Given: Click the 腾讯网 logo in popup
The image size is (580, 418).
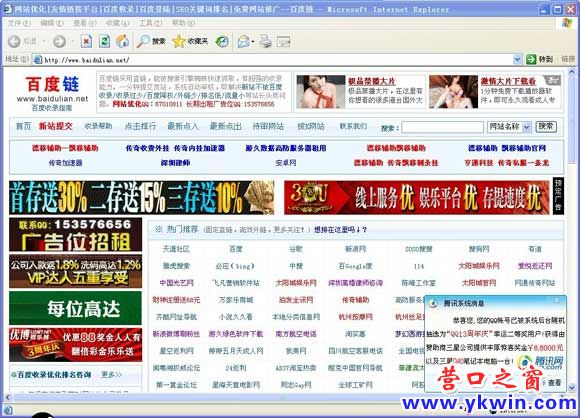Looking at the screenshot, I should coord(540,362).
